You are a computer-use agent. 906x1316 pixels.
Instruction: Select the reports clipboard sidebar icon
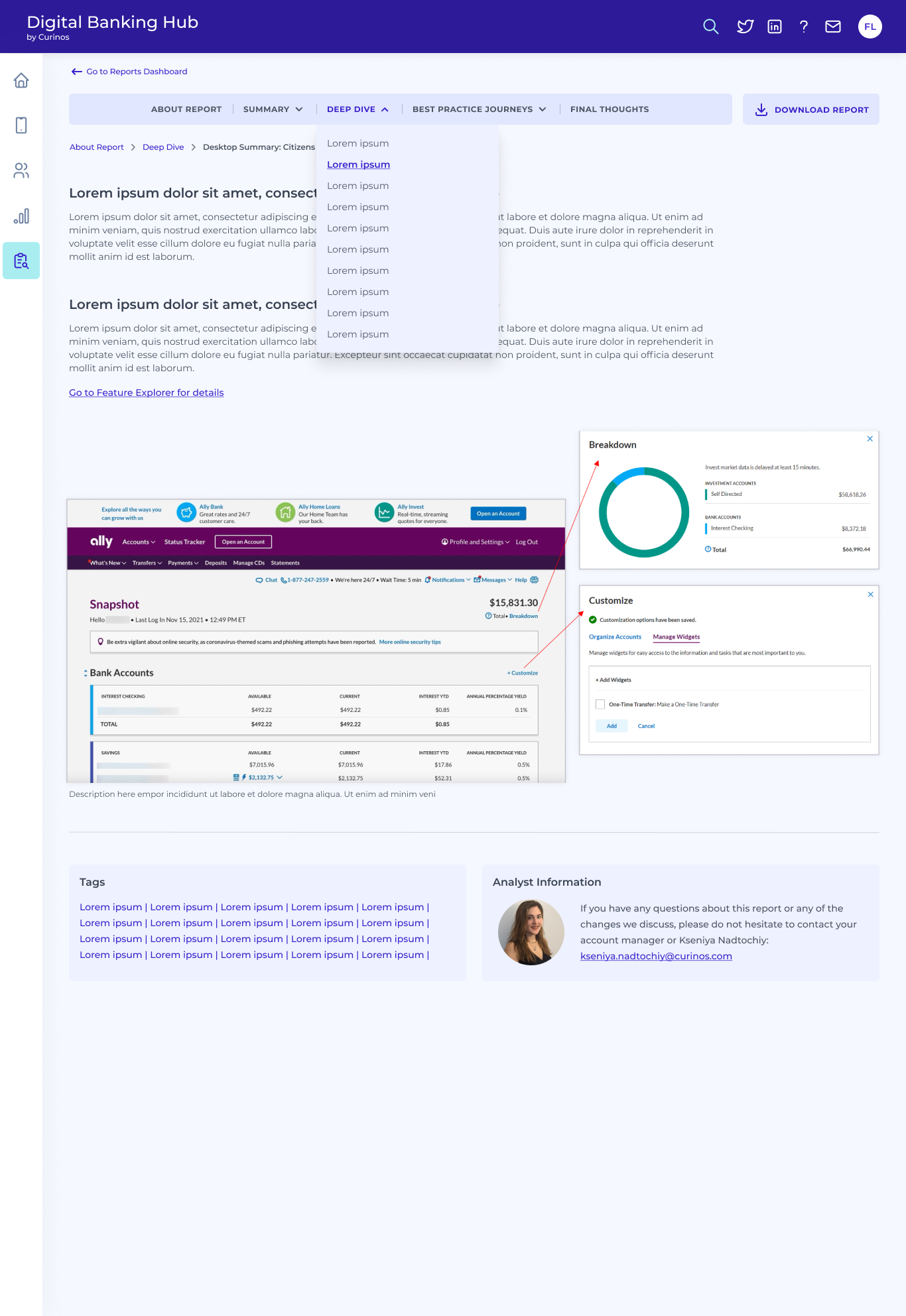[21, 261]
